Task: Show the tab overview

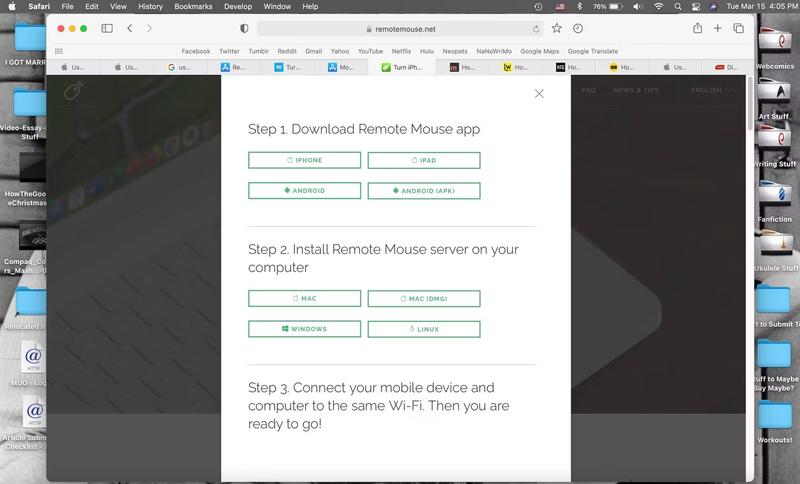Action: (x=738, y=29)
